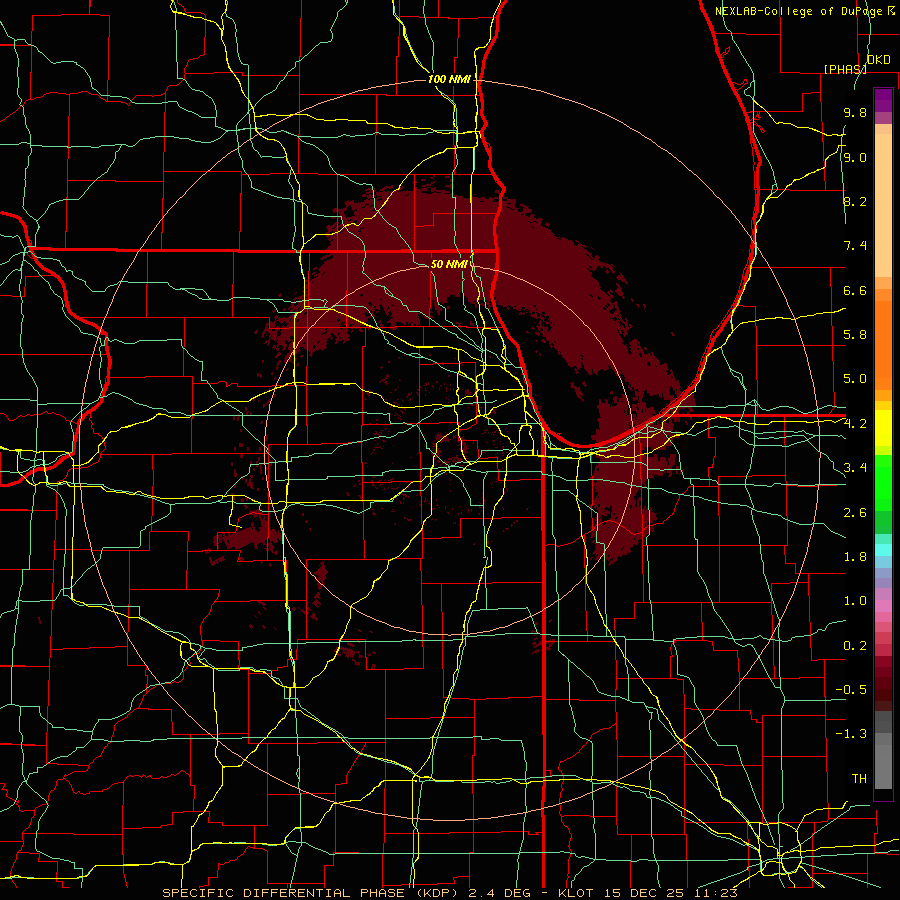Click the 100 NMI range ring label

click(x=449, y=79)
